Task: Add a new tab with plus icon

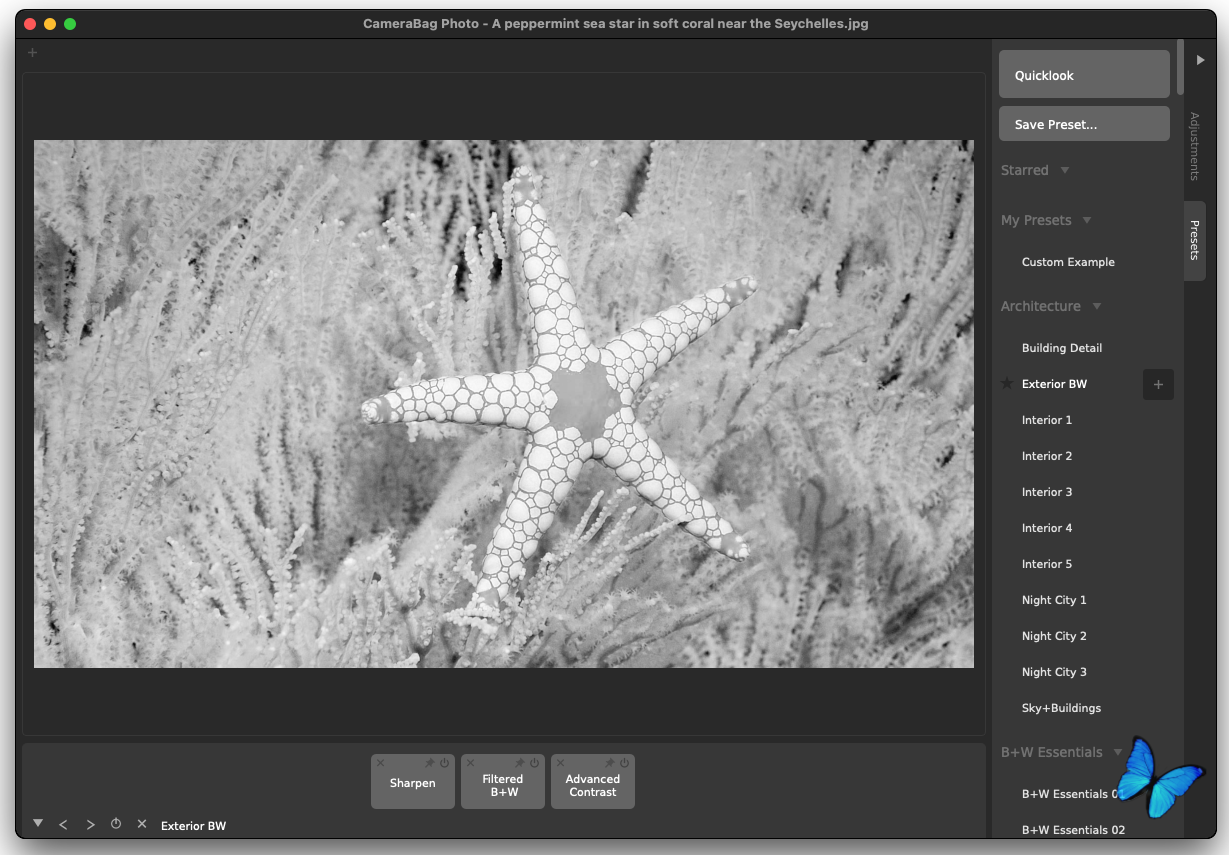Action: coord(32,52)
